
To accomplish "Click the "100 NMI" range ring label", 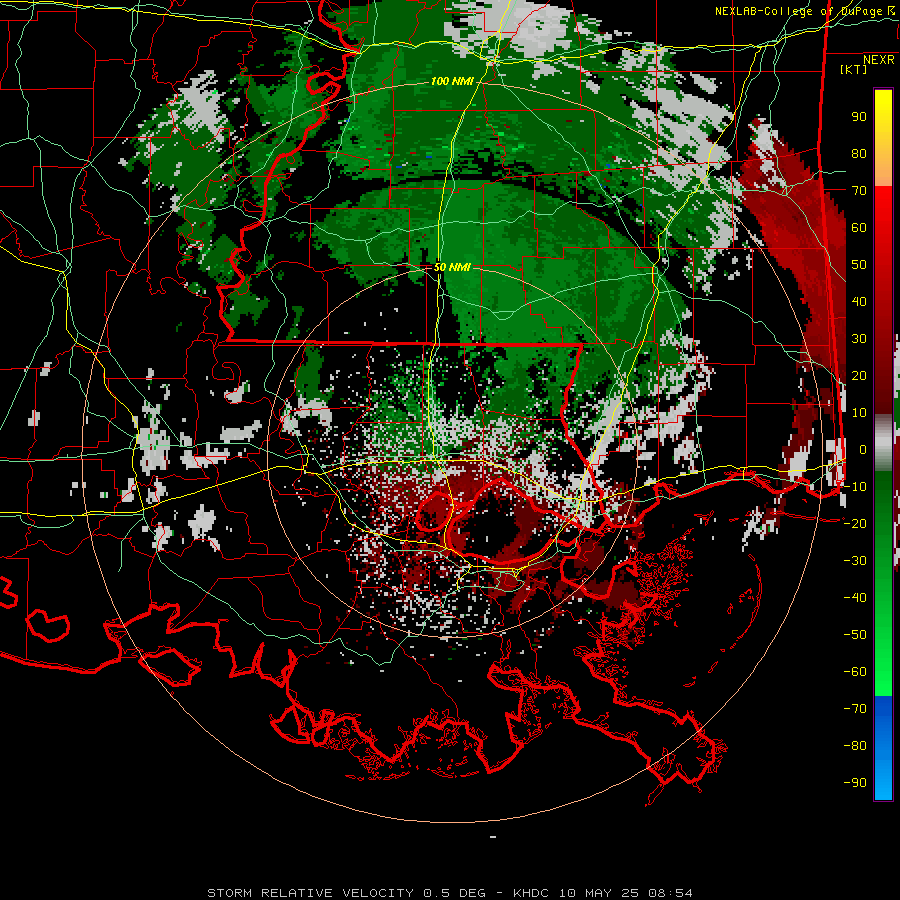I will point(452,82).
